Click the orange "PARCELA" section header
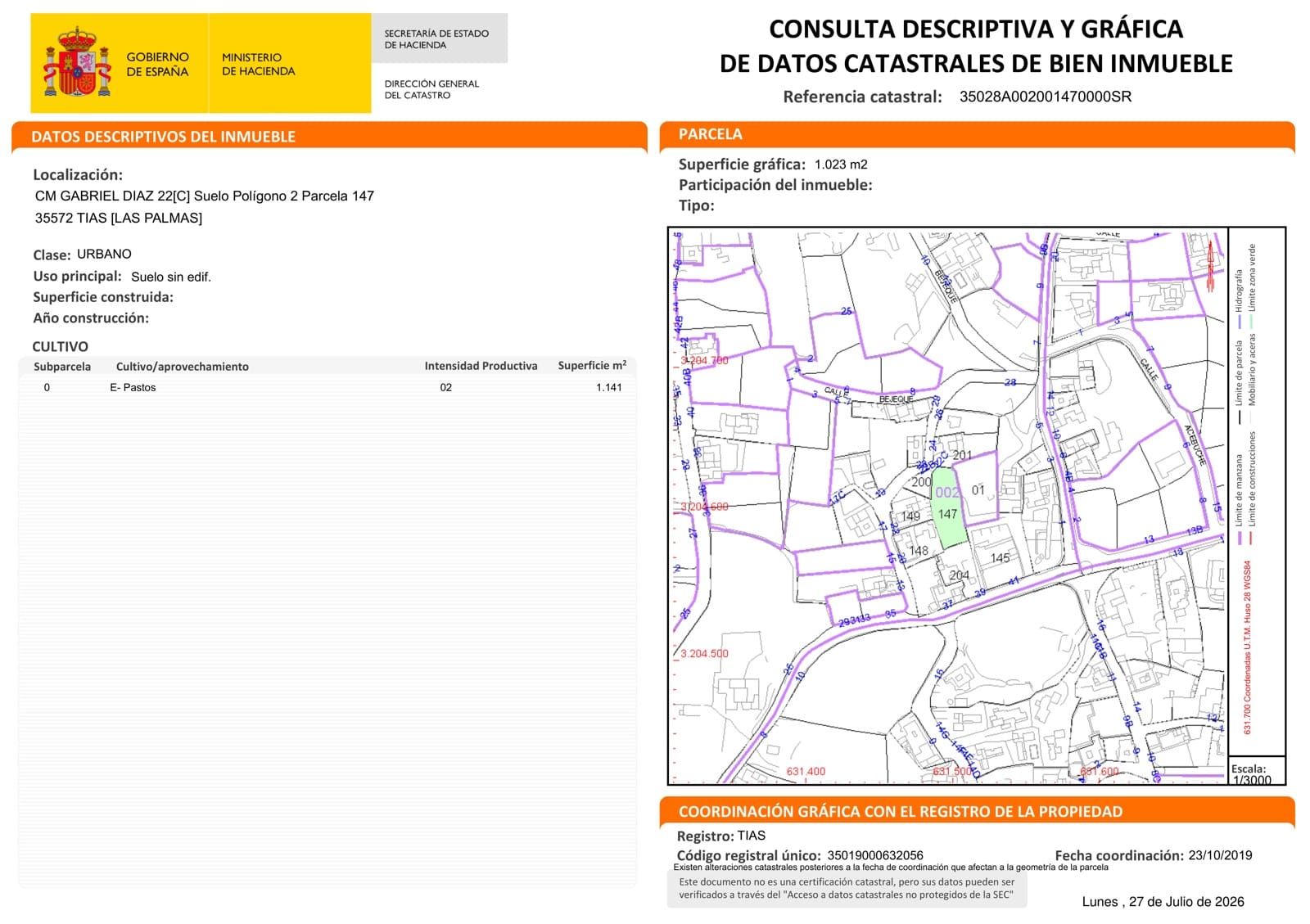 coord(711,134)
